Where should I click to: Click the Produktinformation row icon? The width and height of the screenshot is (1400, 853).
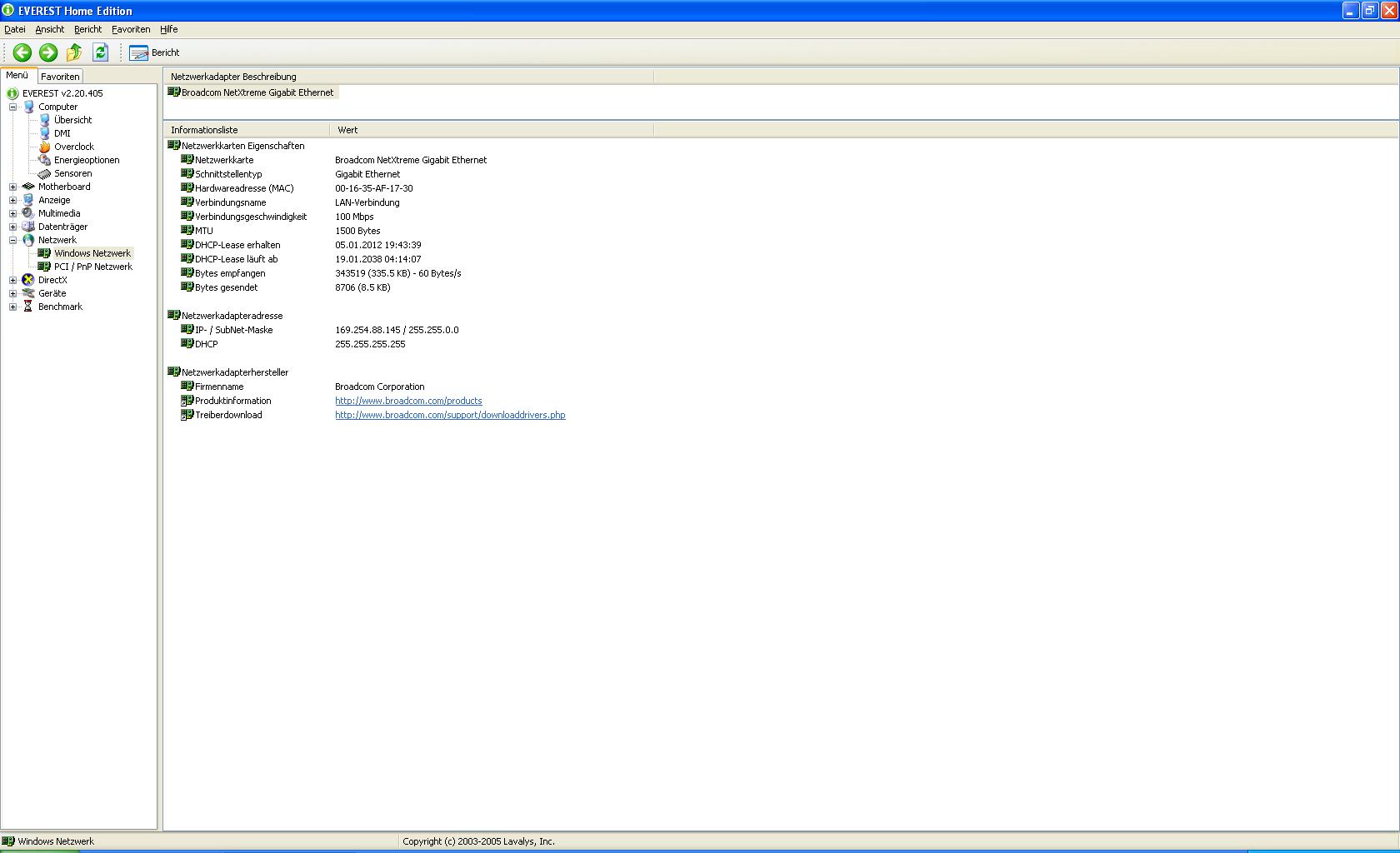[x=187, y=400]
